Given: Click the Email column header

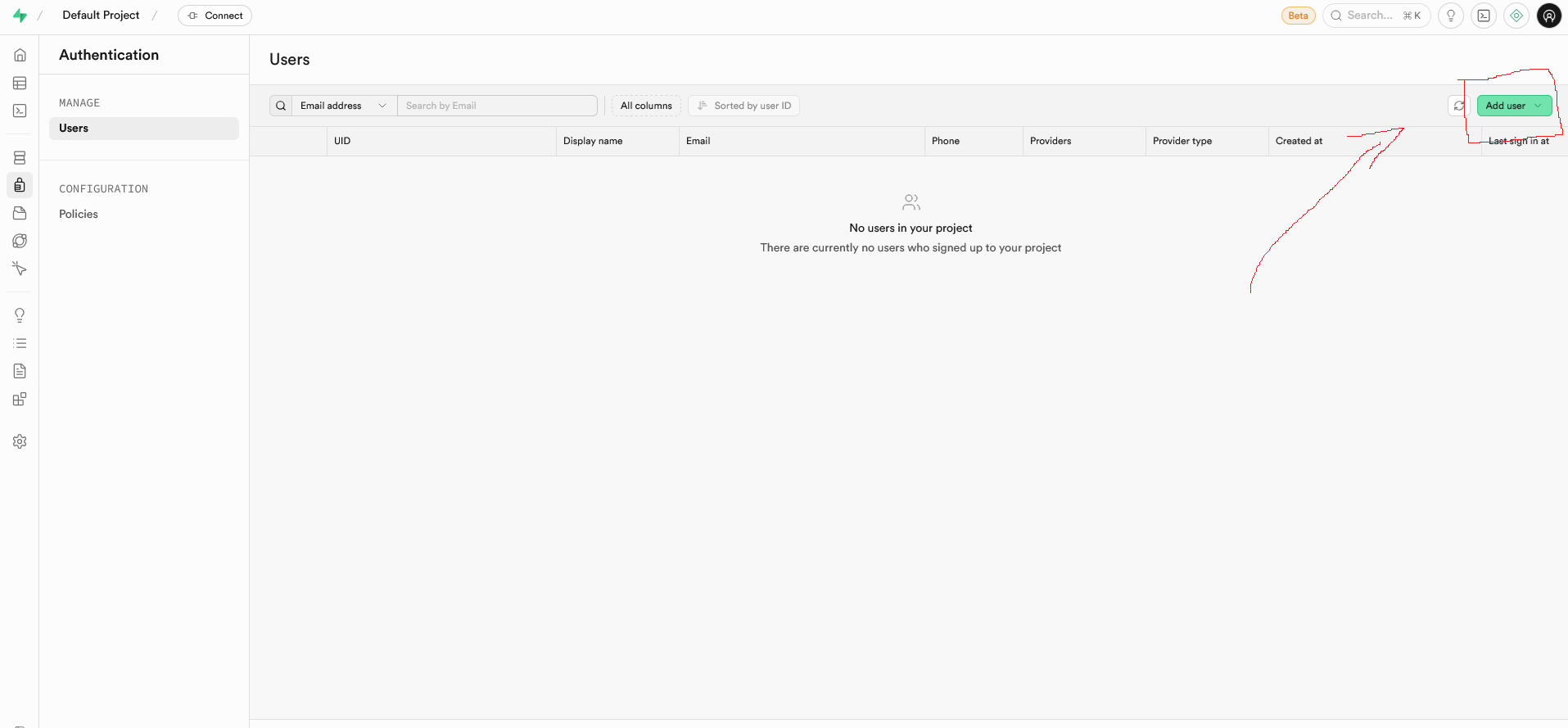Looking at the screenshot, I should (802, 141).
